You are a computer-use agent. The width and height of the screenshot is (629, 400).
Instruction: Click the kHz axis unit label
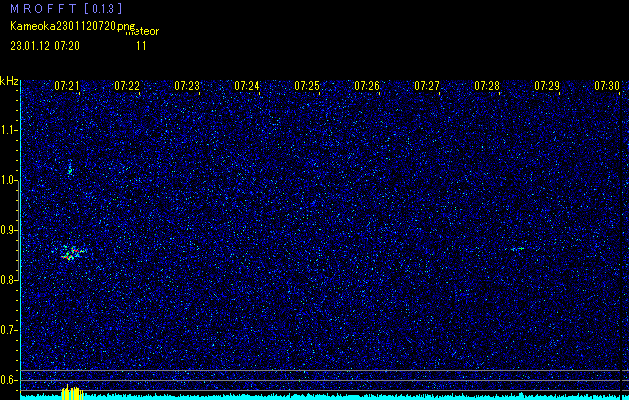pyautogui.click(x=9, y=81)
